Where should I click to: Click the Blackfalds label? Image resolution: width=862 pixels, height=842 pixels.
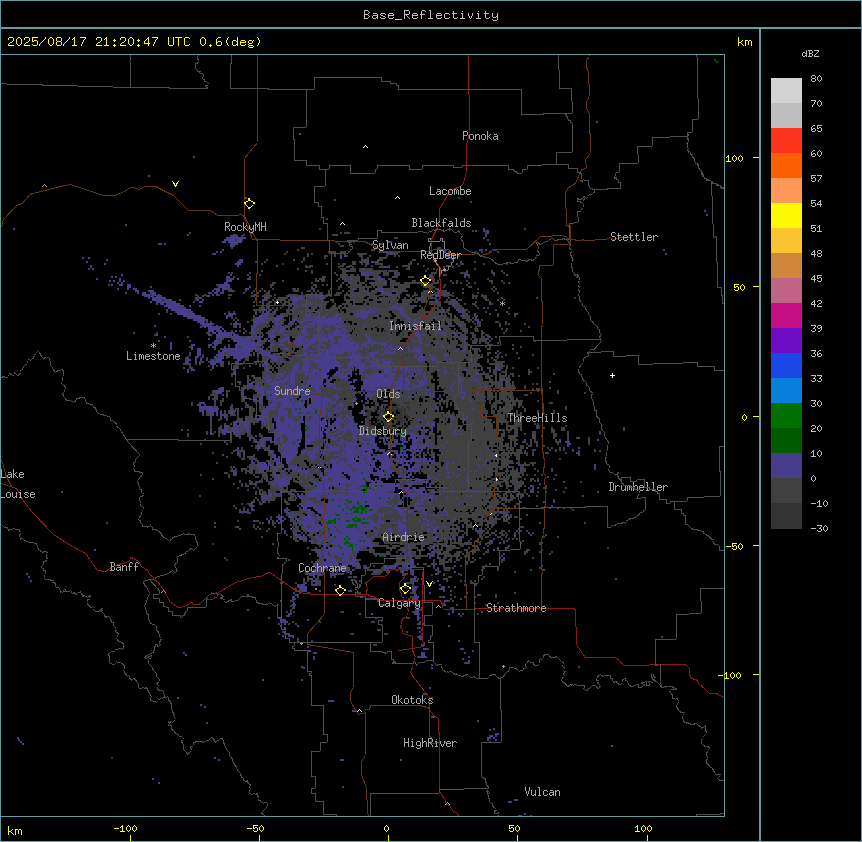pos(441,223)
